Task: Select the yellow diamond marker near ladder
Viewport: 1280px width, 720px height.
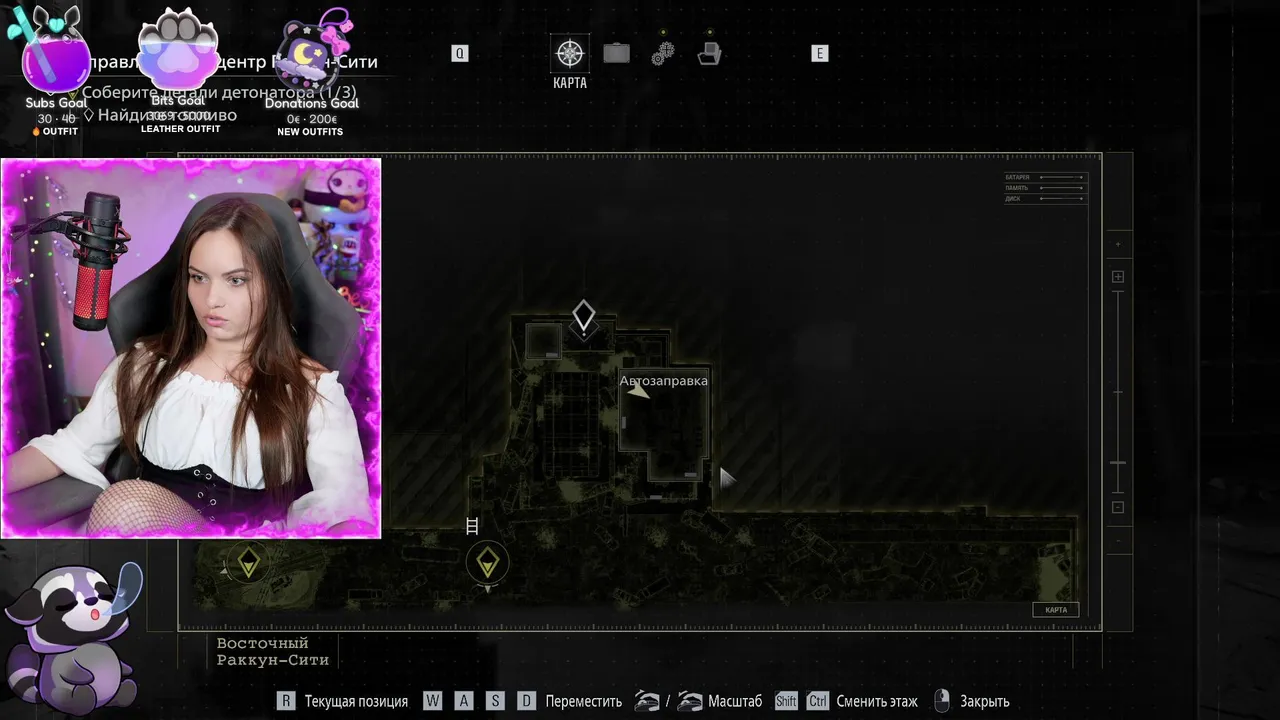Action: point(487,564)
